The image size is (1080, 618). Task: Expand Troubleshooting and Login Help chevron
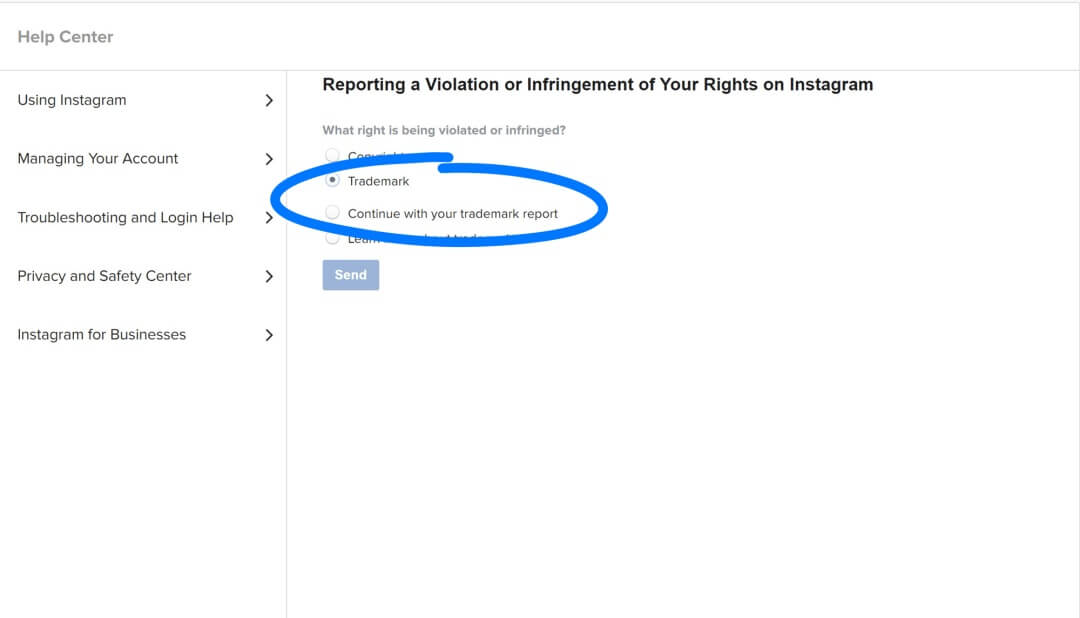269,218
